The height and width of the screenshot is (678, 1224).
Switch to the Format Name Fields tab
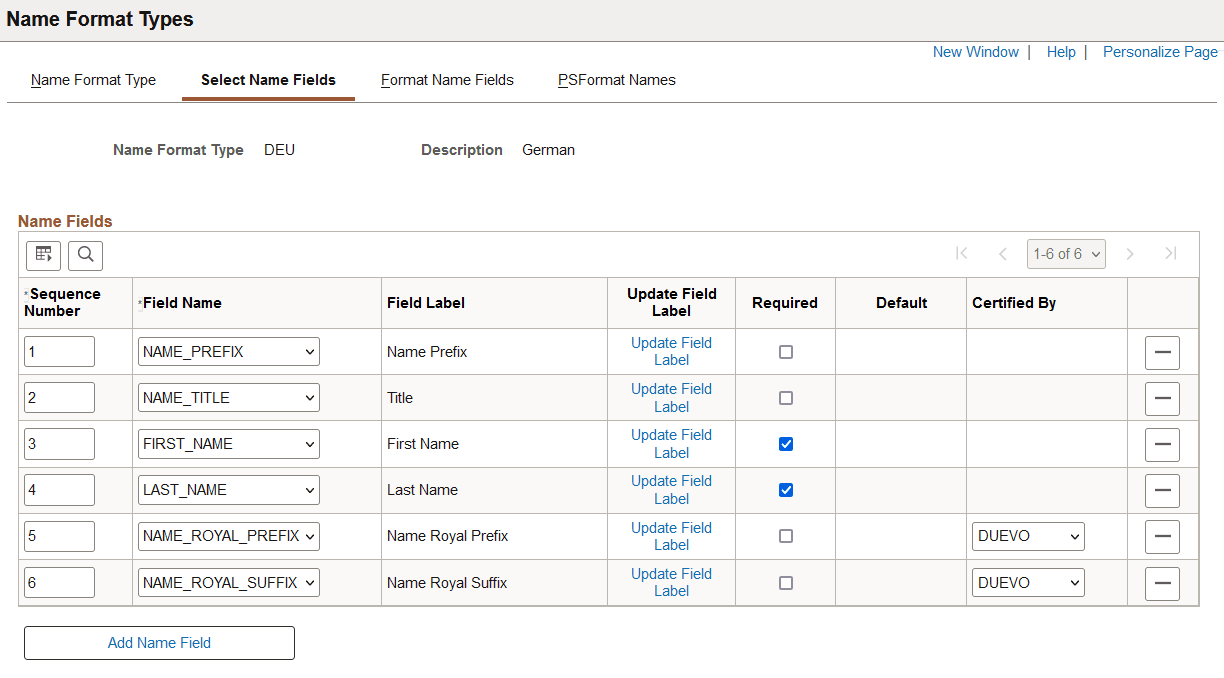447,80
